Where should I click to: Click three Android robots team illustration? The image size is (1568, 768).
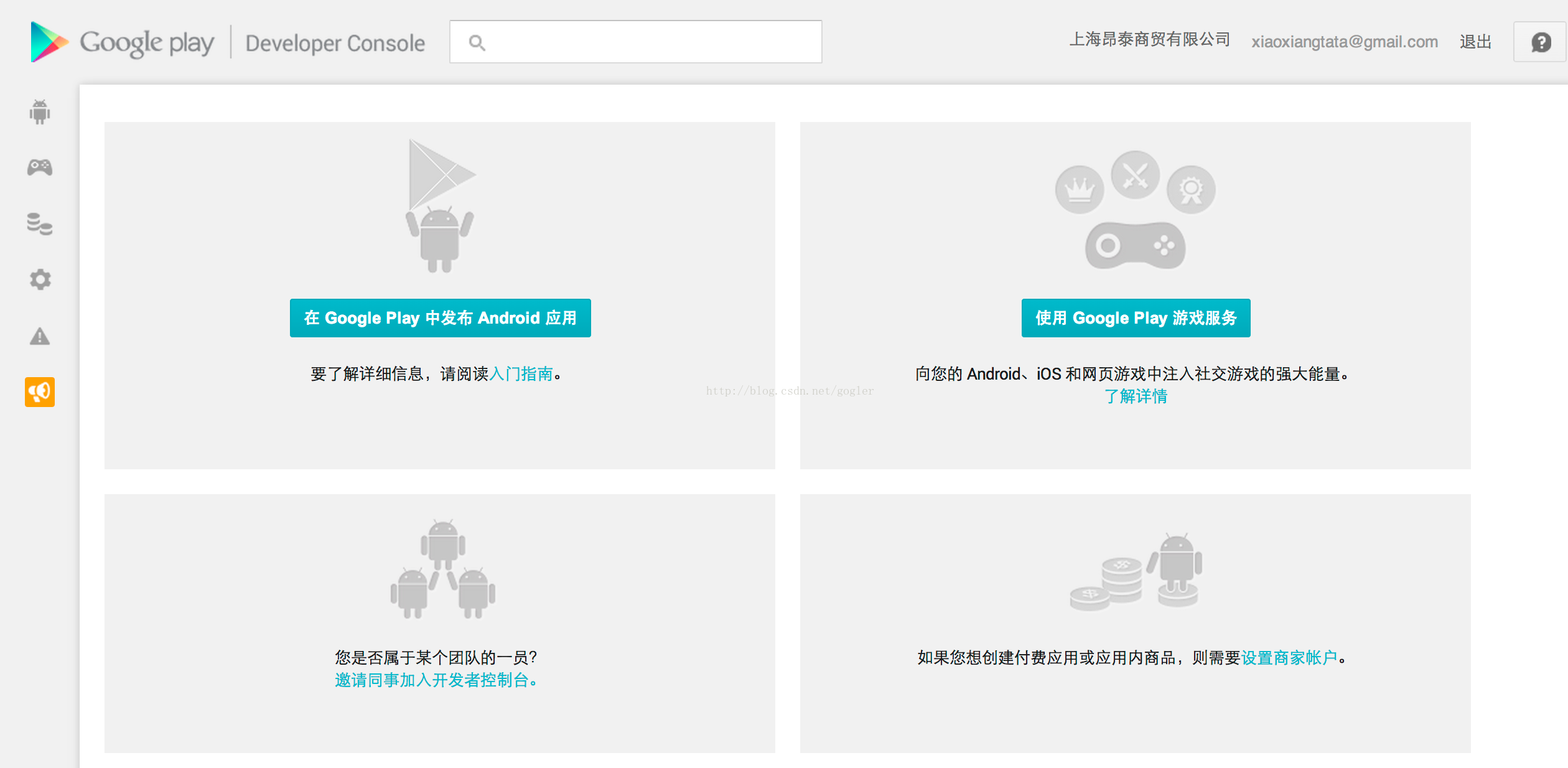coord(442,569)
